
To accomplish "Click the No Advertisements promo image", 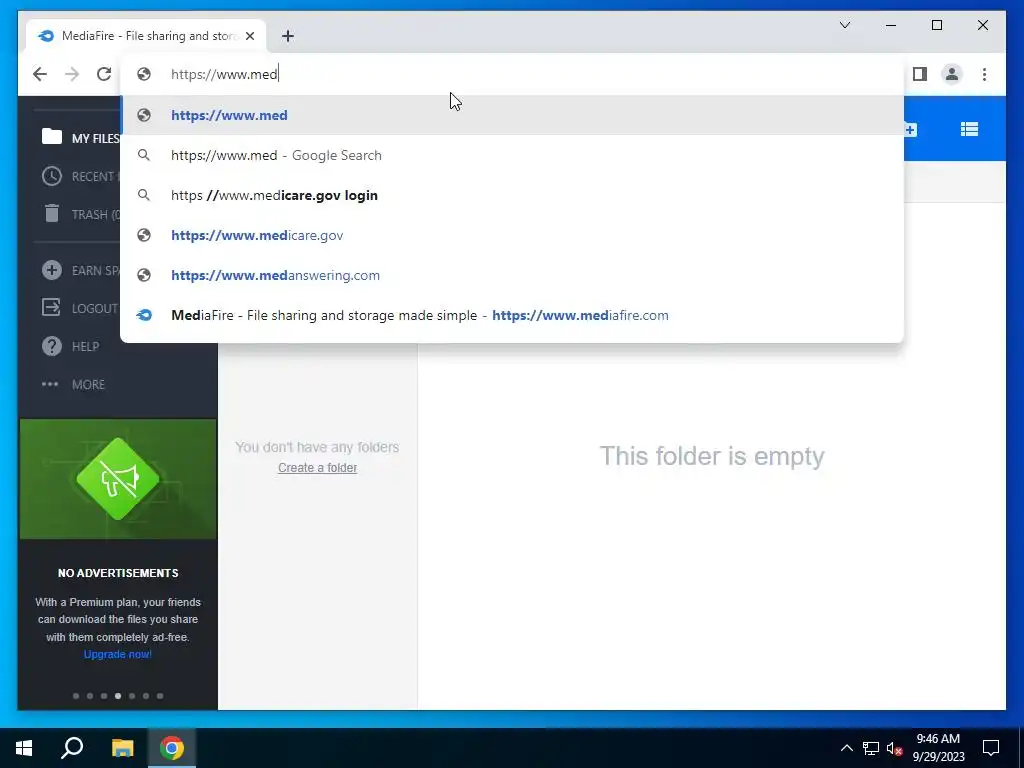I will point(118,479).
